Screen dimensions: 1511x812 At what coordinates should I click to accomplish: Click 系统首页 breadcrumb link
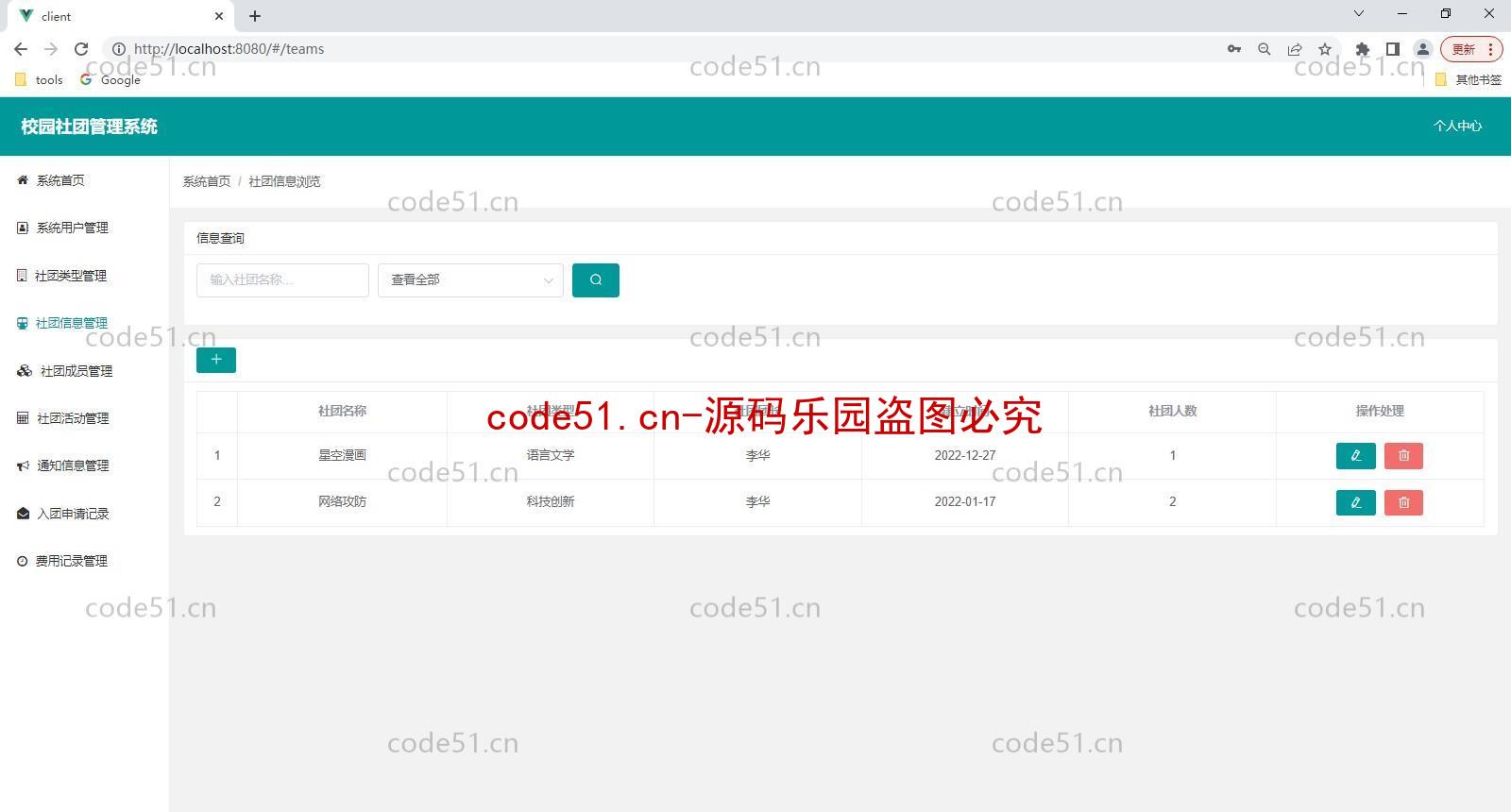(x=207, y=181)
